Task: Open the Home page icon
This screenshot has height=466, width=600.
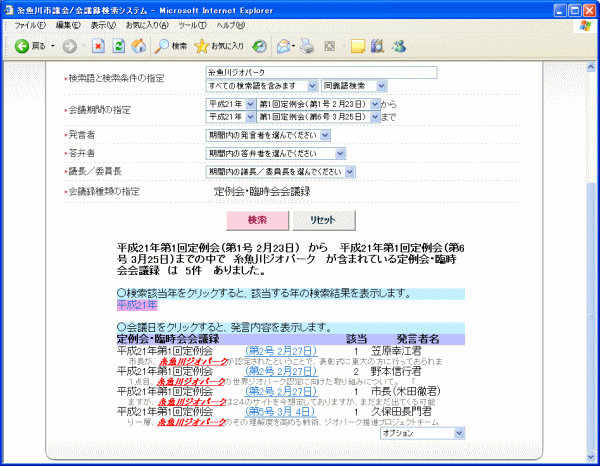Action: coord(139,46)
